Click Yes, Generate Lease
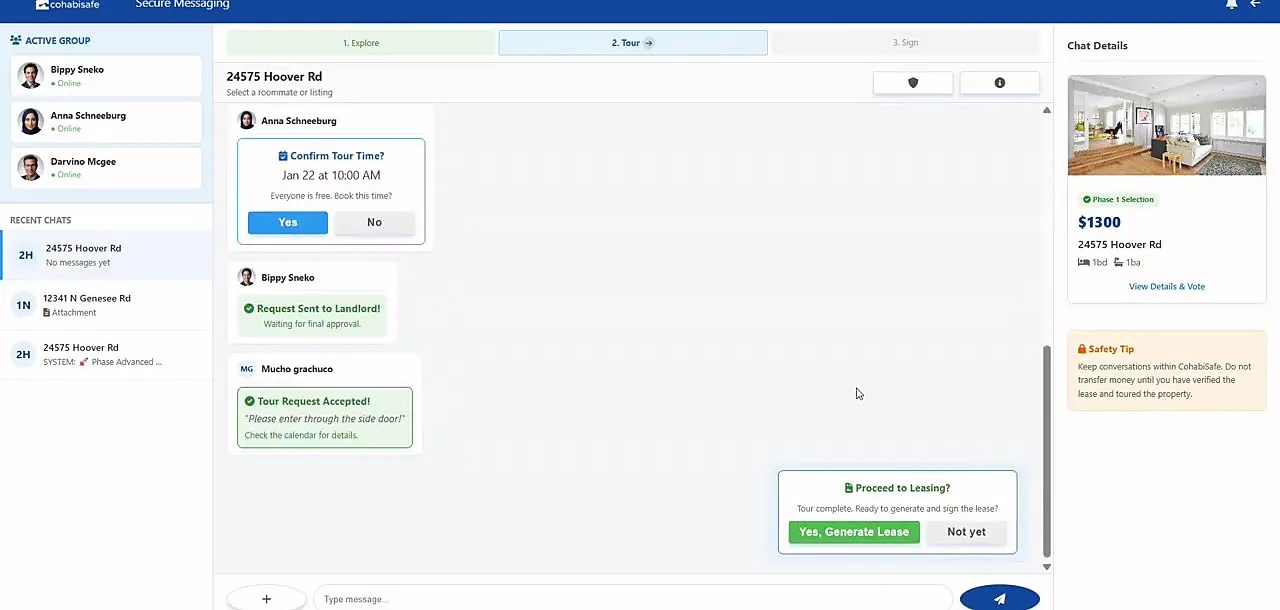 (x=854, y=532)
